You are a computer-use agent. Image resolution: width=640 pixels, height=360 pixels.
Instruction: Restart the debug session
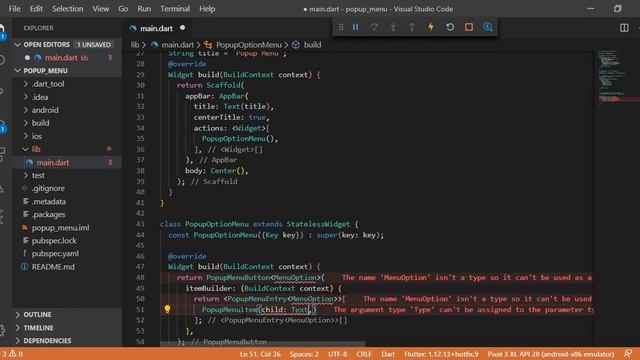tap(450, 27)
